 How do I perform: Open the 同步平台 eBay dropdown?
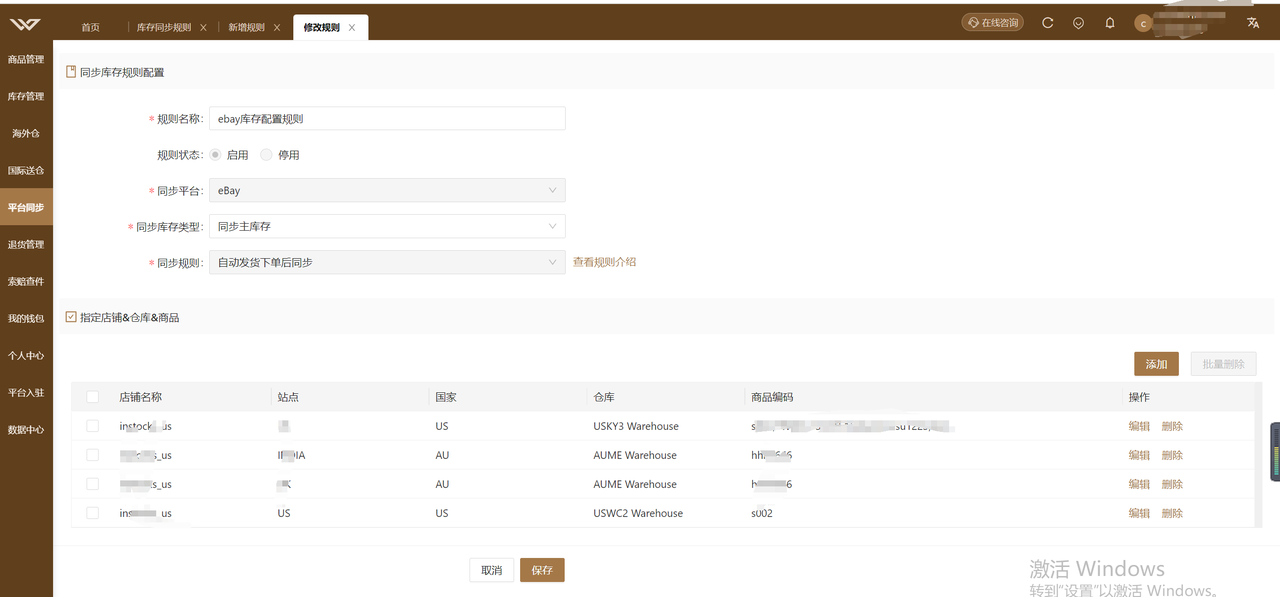click(x=387, y=190)
